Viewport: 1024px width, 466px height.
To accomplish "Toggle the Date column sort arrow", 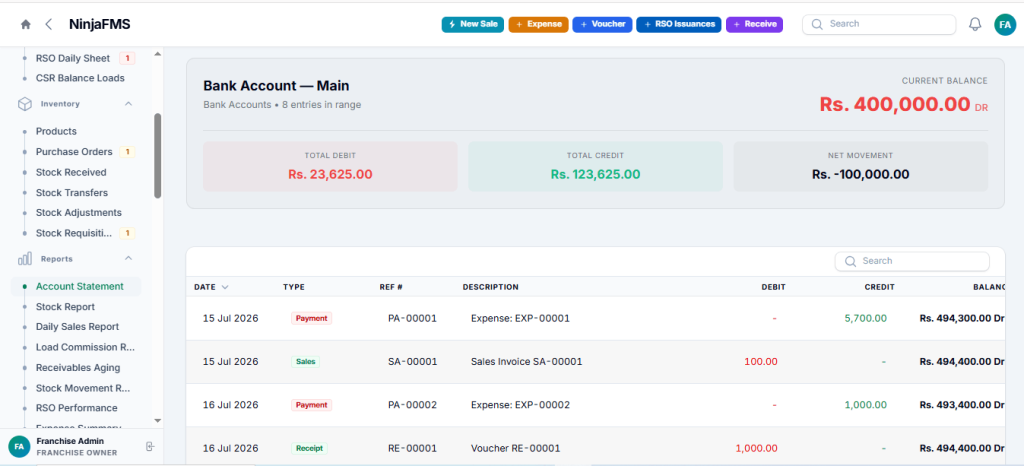I will 225,287.
